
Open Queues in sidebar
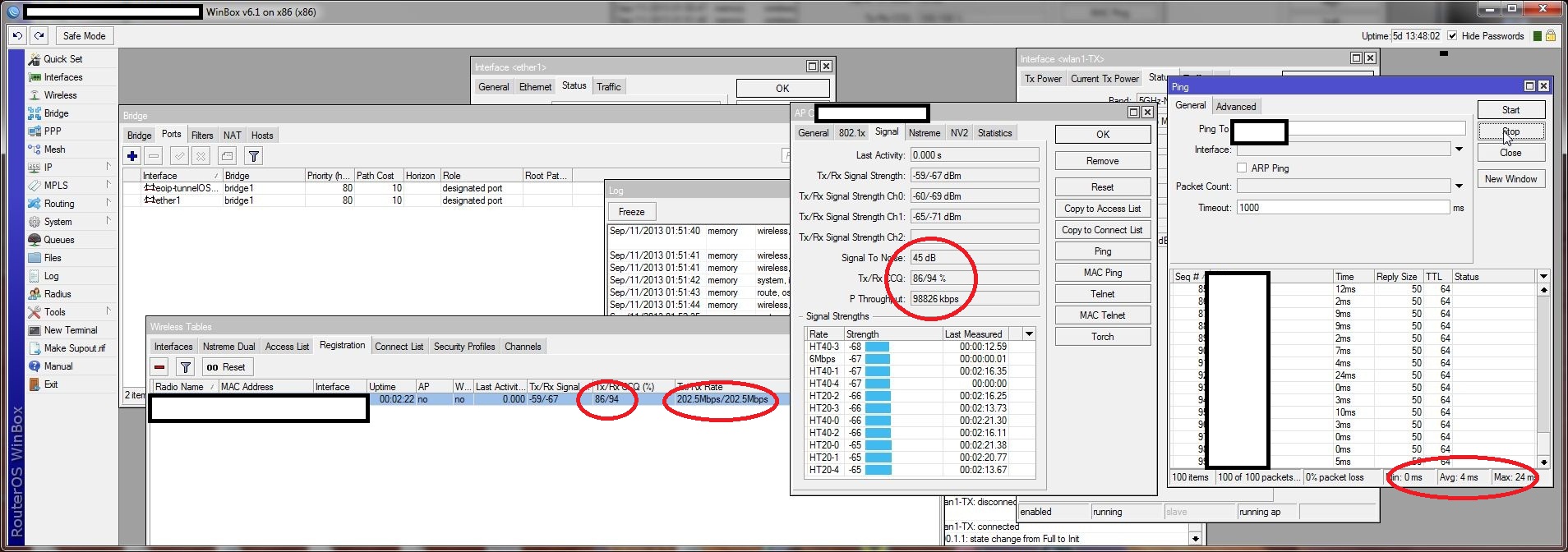coord(58,240)
